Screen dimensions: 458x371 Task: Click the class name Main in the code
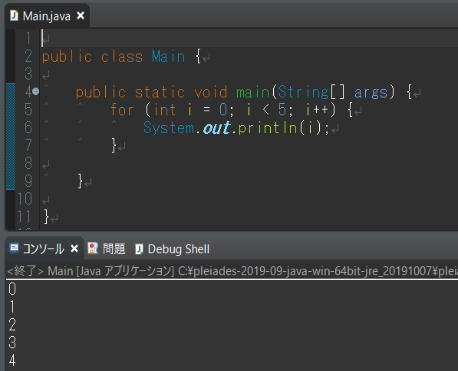coord(168,57)
